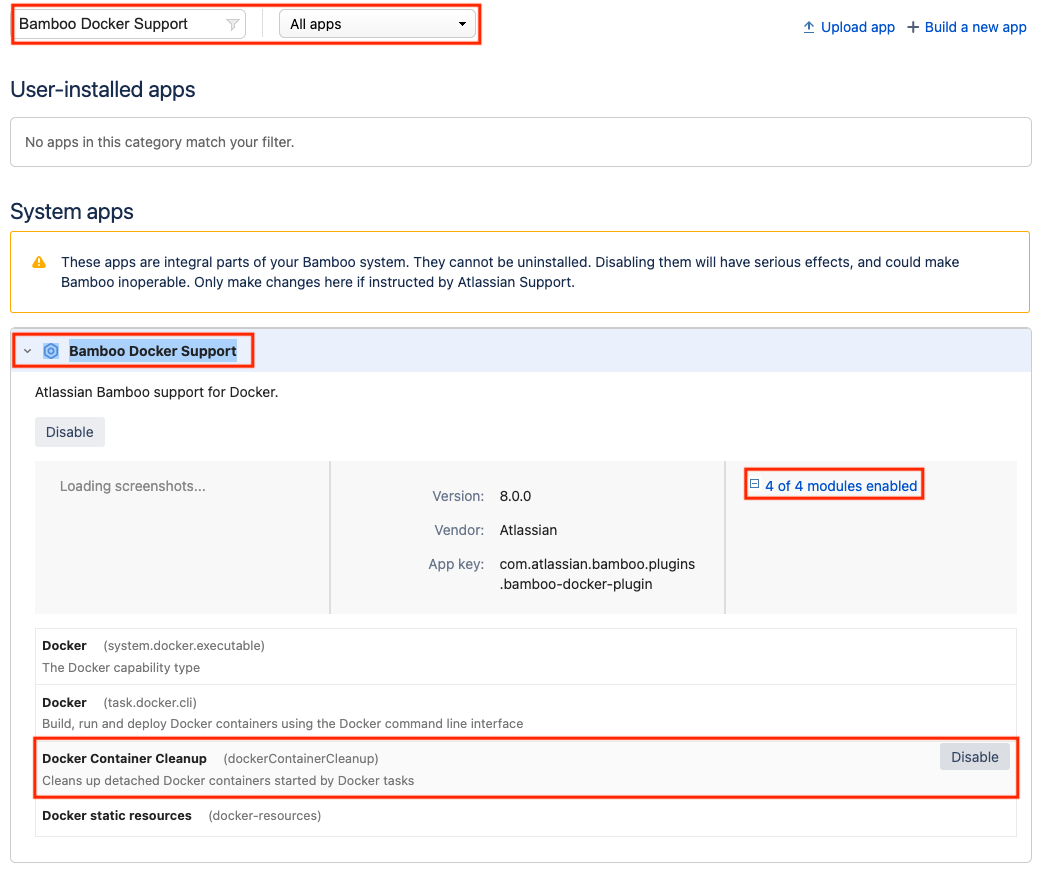Click the docker-resources key text

click(265, 816)
